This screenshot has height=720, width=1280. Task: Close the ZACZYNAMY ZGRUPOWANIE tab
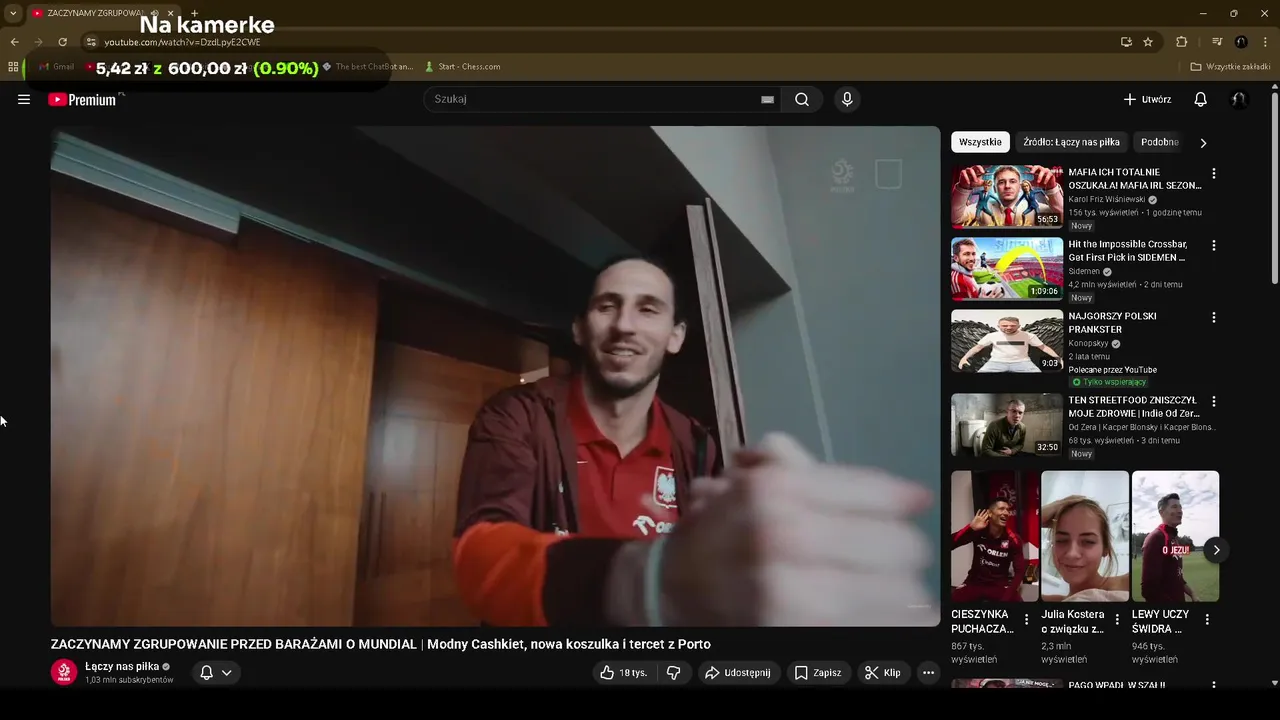[x=170, y=13]
